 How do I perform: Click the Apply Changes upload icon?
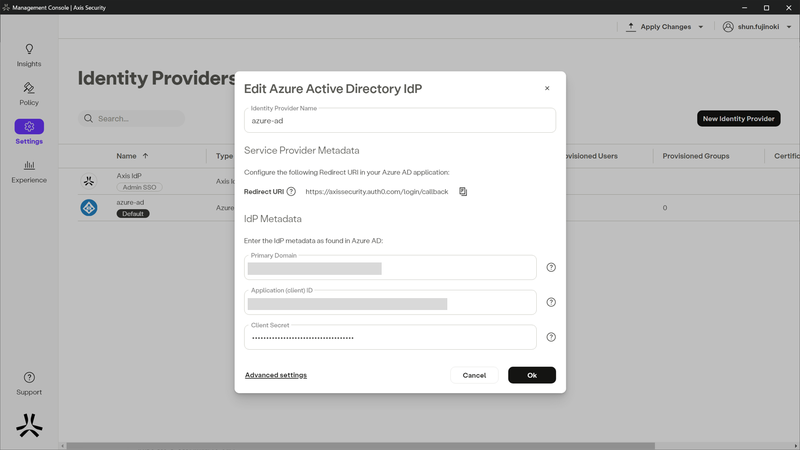point(631,27)
